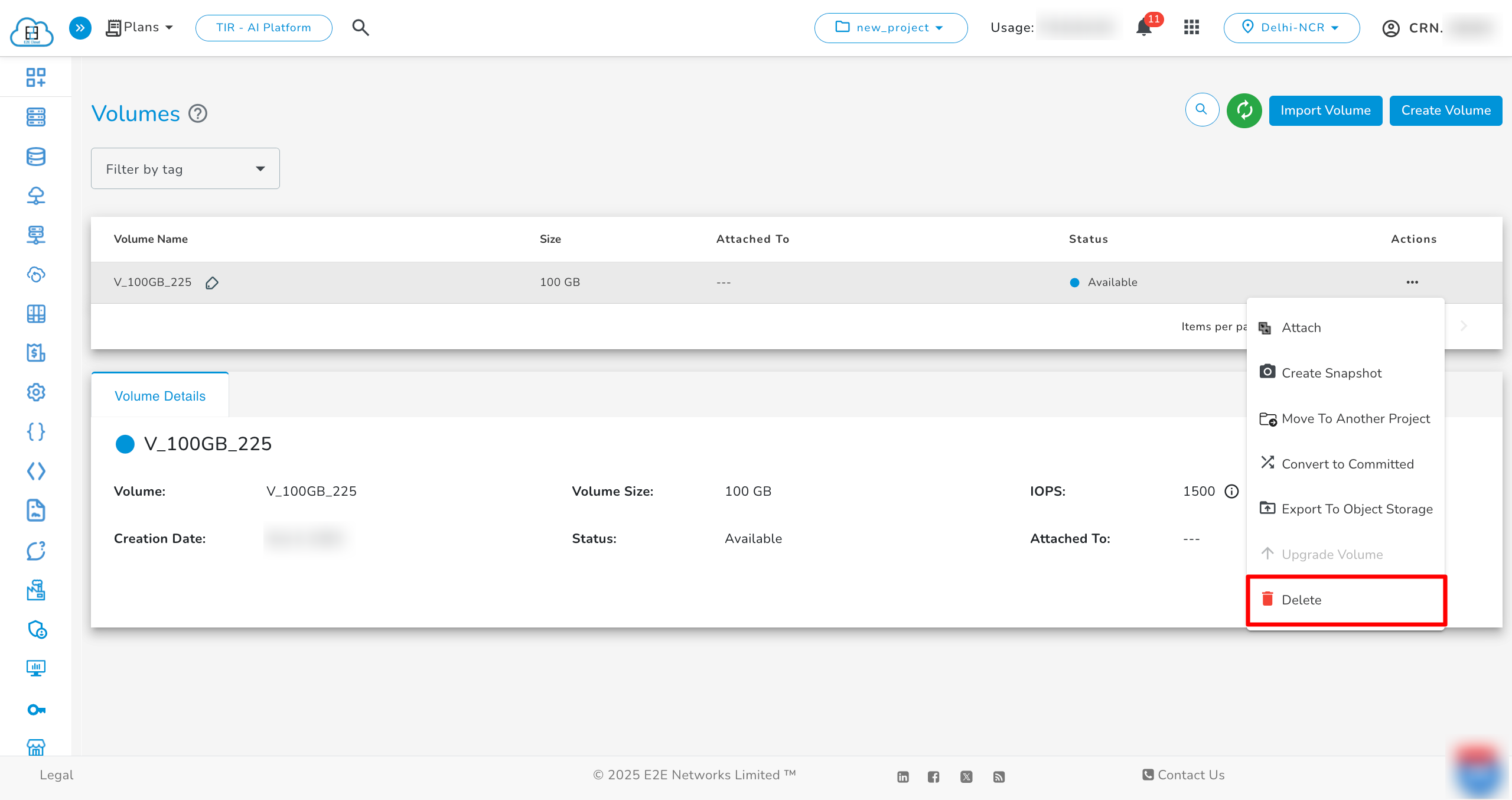
Task: Open the Filter by tag dropdown
Action: [x=185, y=169]
